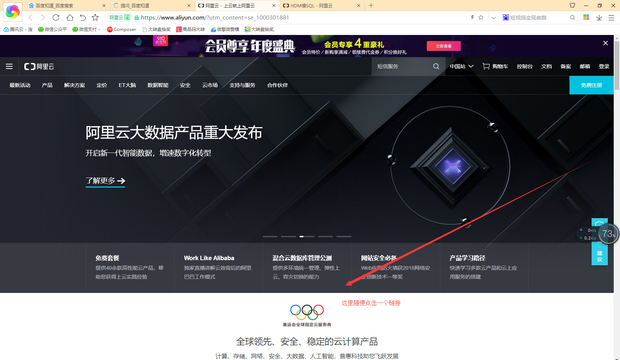Screen dimensions: 620x360
Task: Click the favorite star inside address bar
Action: pyautogui.click(x=481, y=17)
